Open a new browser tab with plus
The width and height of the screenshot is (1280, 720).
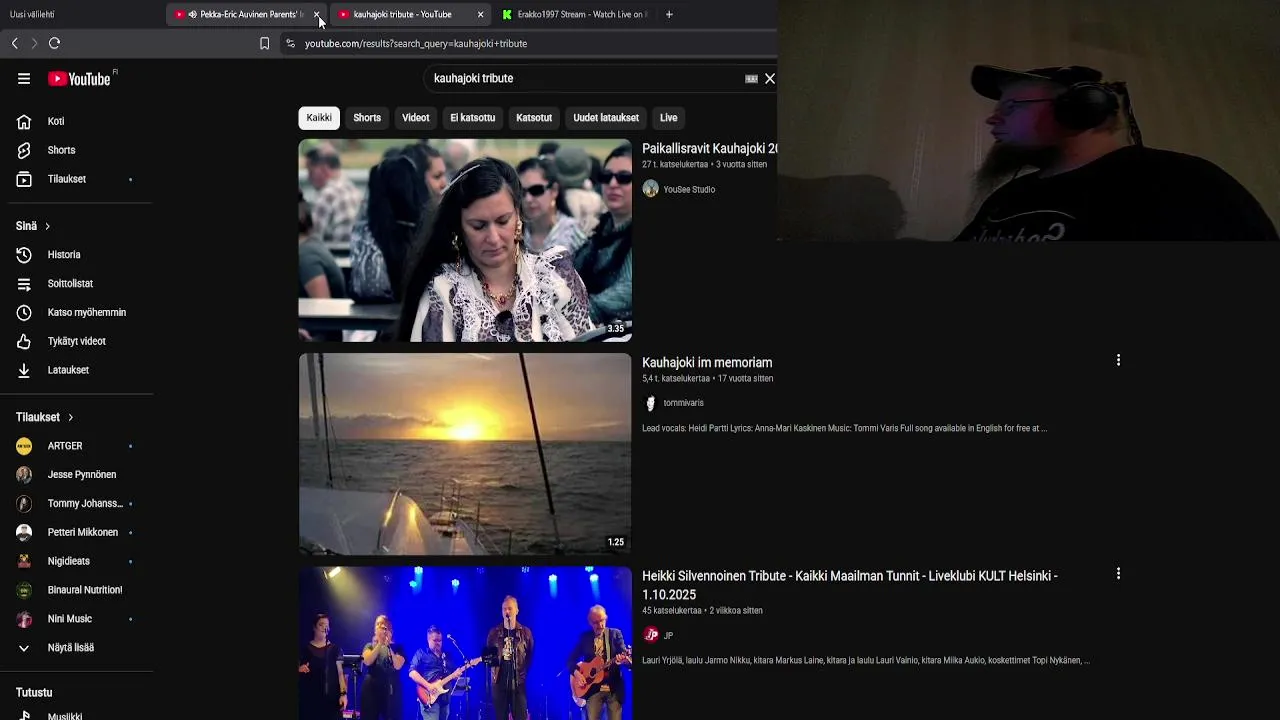(x=669, y=14)
